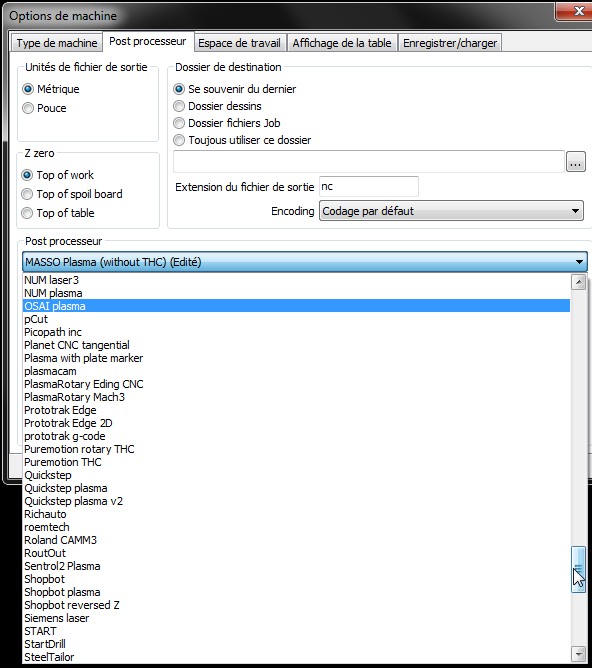Choose RoutOut entry
This screenshot has height=668, width=592.
tap(296, 553)
